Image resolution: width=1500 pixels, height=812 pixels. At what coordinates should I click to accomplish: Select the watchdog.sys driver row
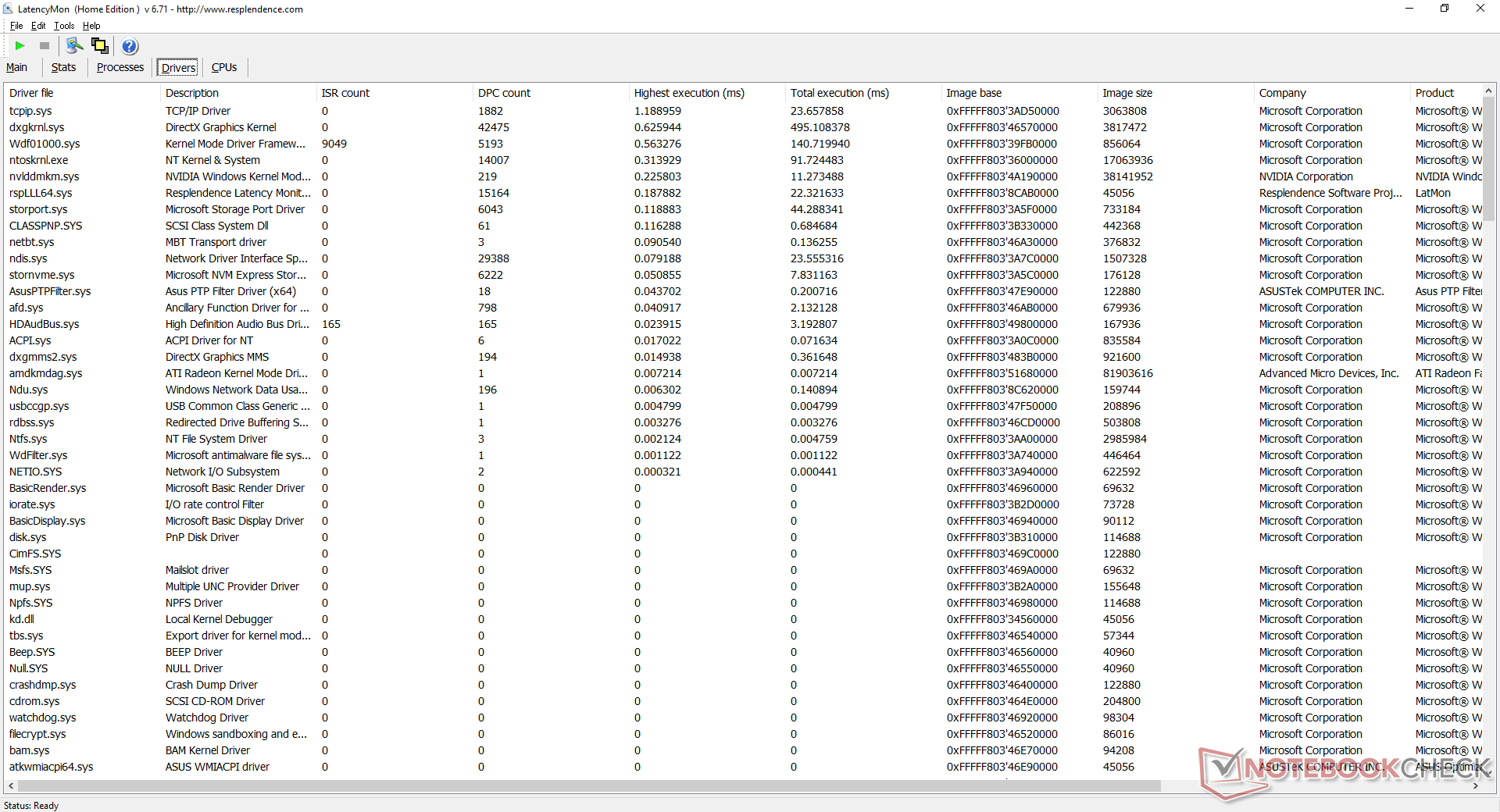point(743,718)
